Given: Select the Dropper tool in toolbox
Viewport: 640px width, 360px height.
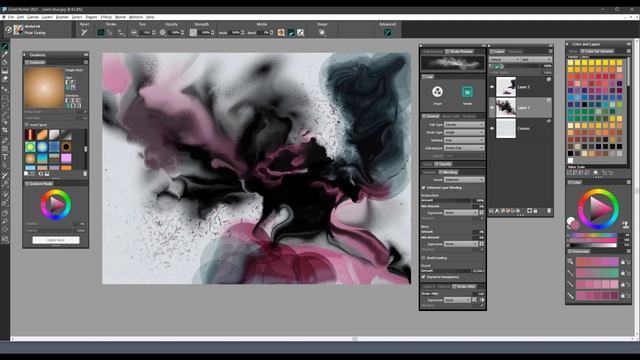Looking at the screenshot, I should [5, 54].
